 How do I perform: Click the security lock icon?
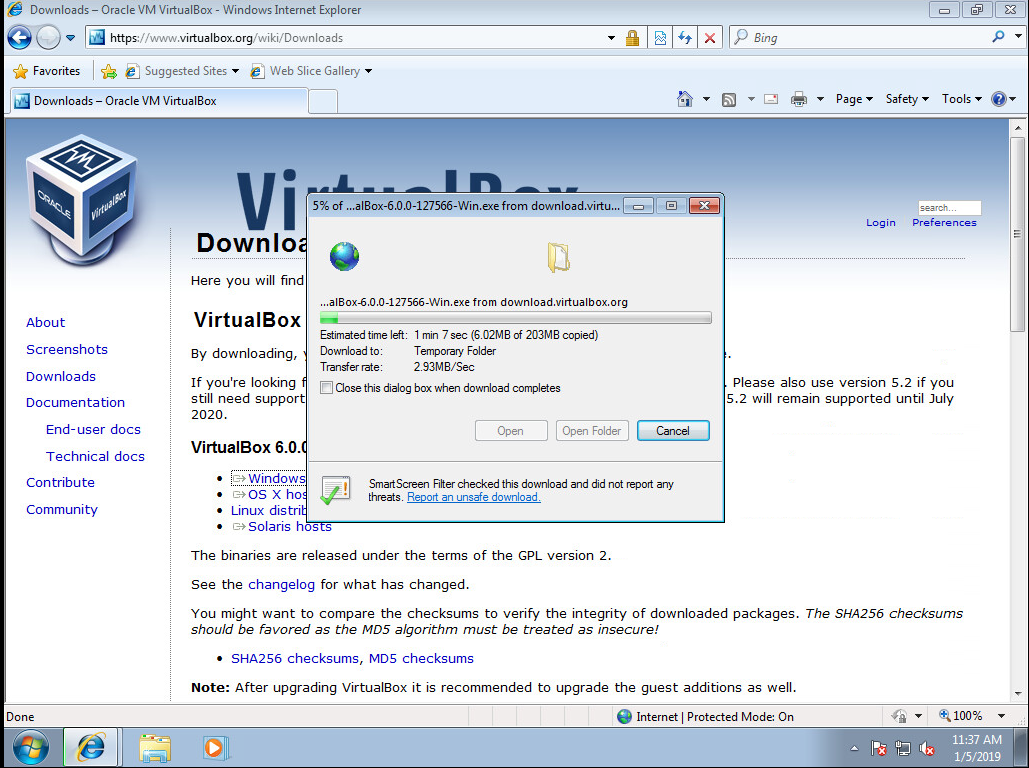(632, 37)
